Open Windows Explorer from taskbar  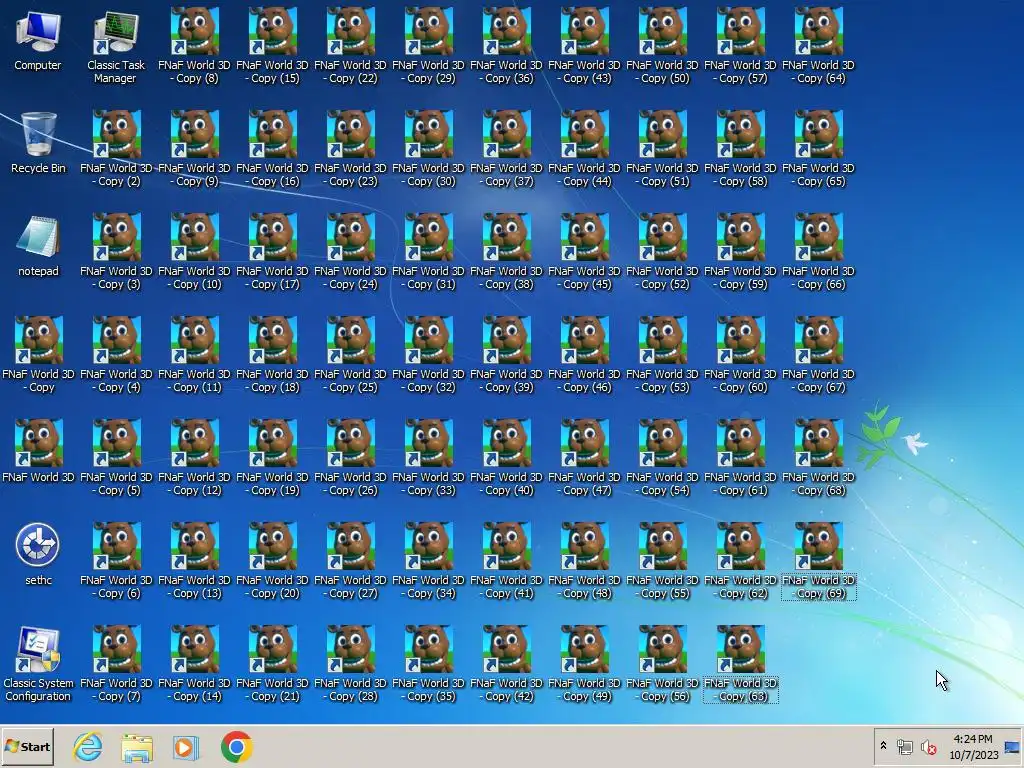[136, 747]
